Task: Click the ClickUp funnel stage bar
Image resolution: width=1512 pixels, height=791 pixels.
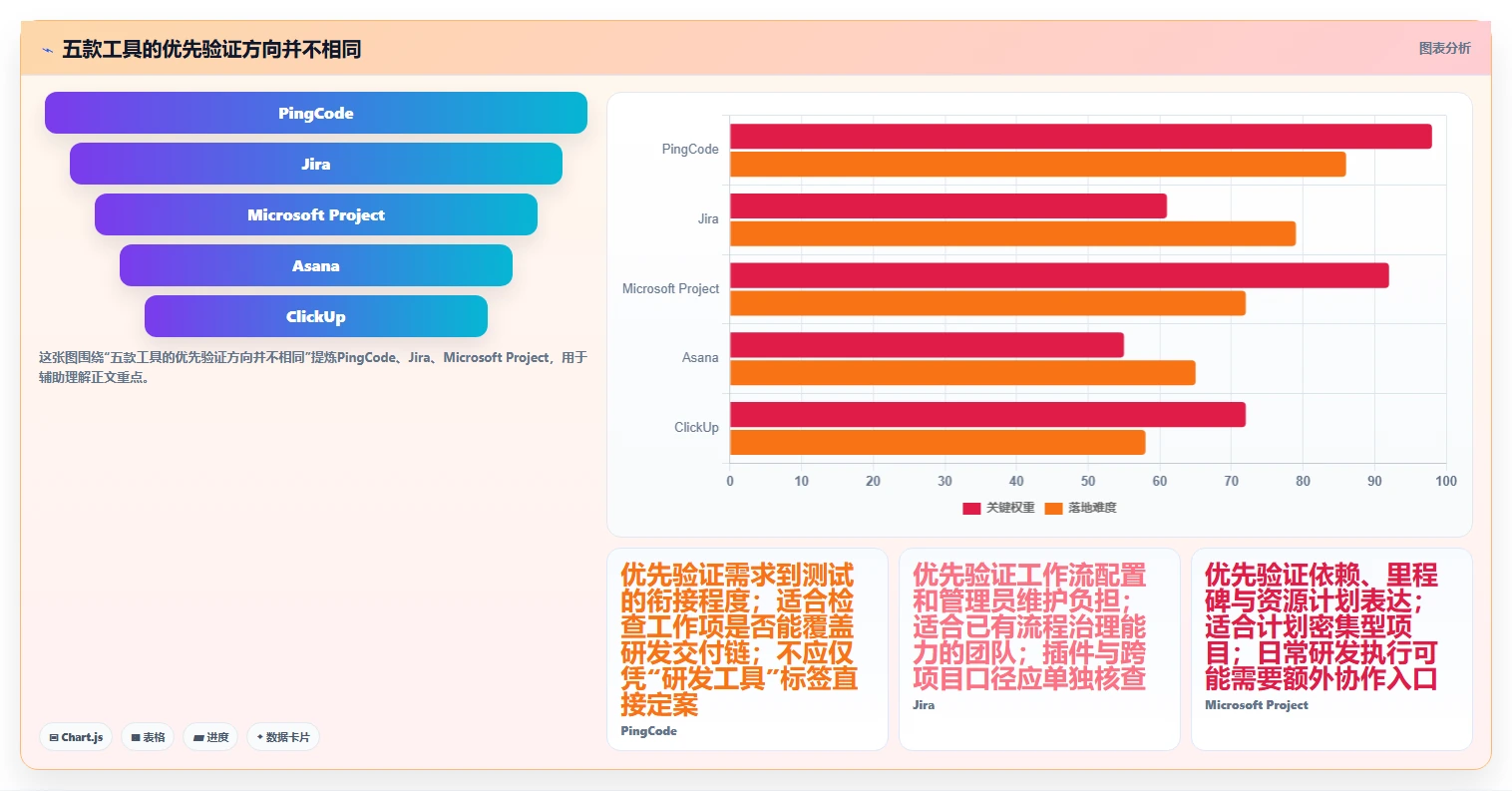Action: pos(316,316)
